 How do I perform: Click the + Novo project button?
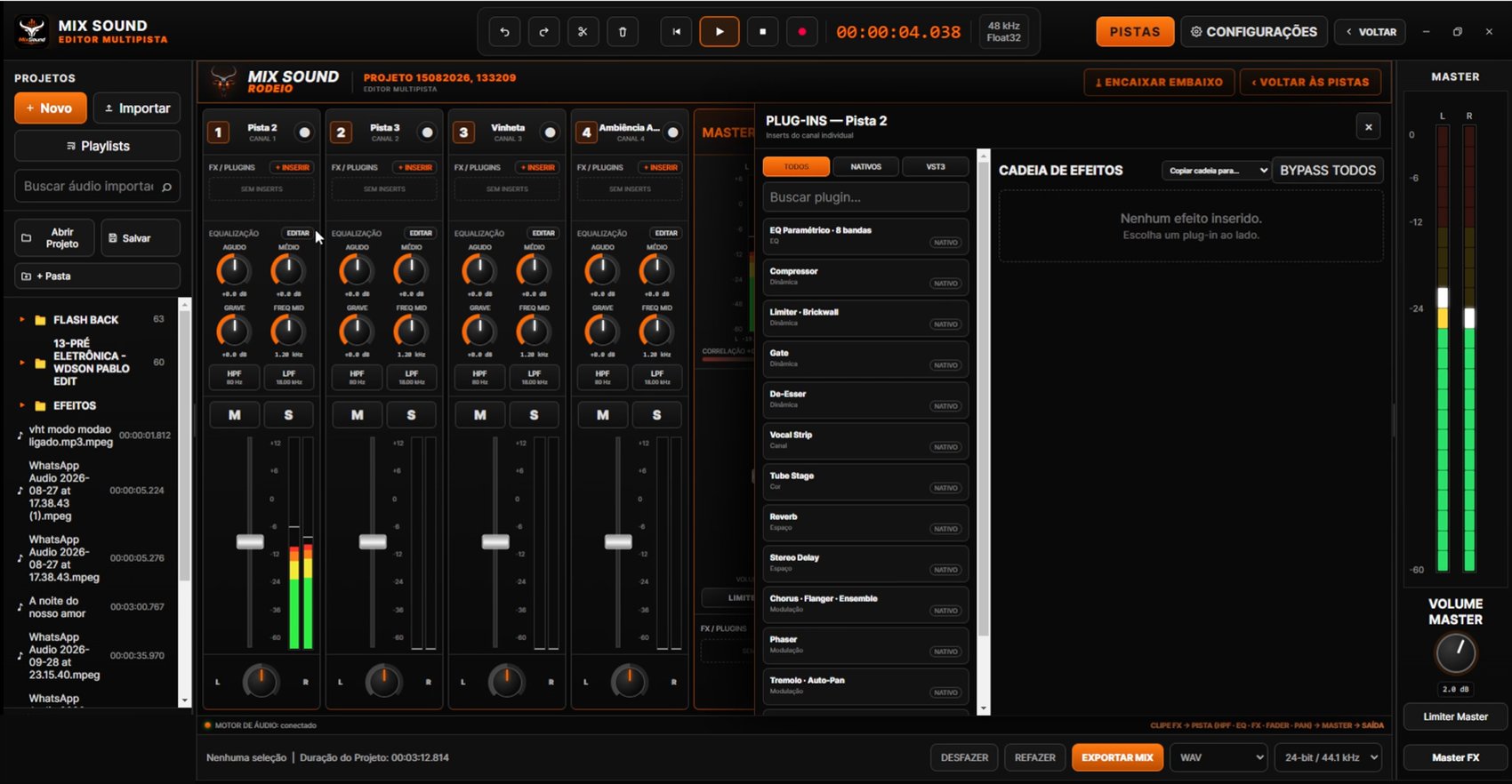pyautogui.click(x=50, y=108)
